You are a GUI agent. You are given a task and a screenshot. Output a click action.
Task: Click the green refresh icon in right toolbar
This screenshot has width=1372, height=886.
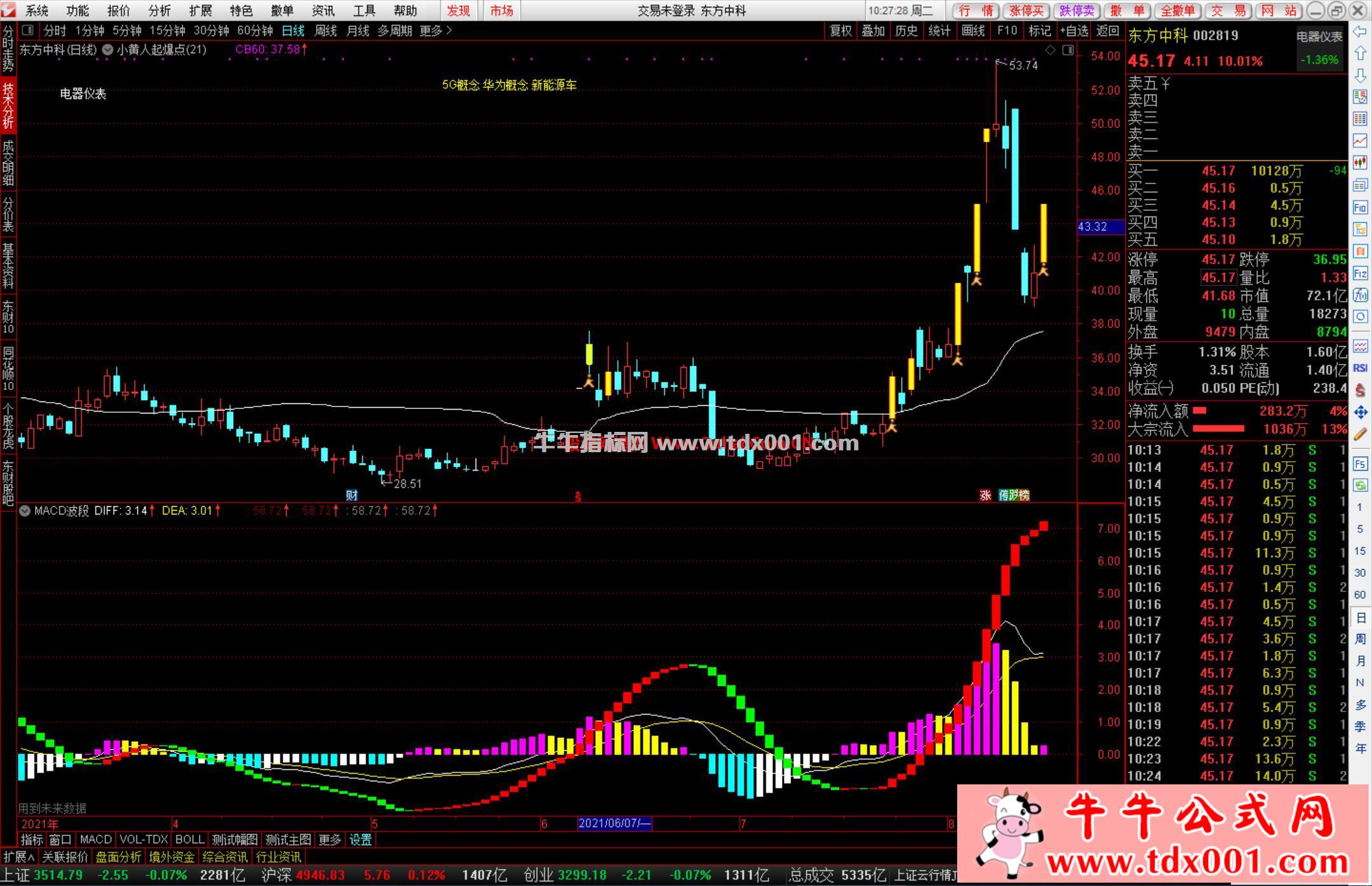click(x=1360, y=486)
